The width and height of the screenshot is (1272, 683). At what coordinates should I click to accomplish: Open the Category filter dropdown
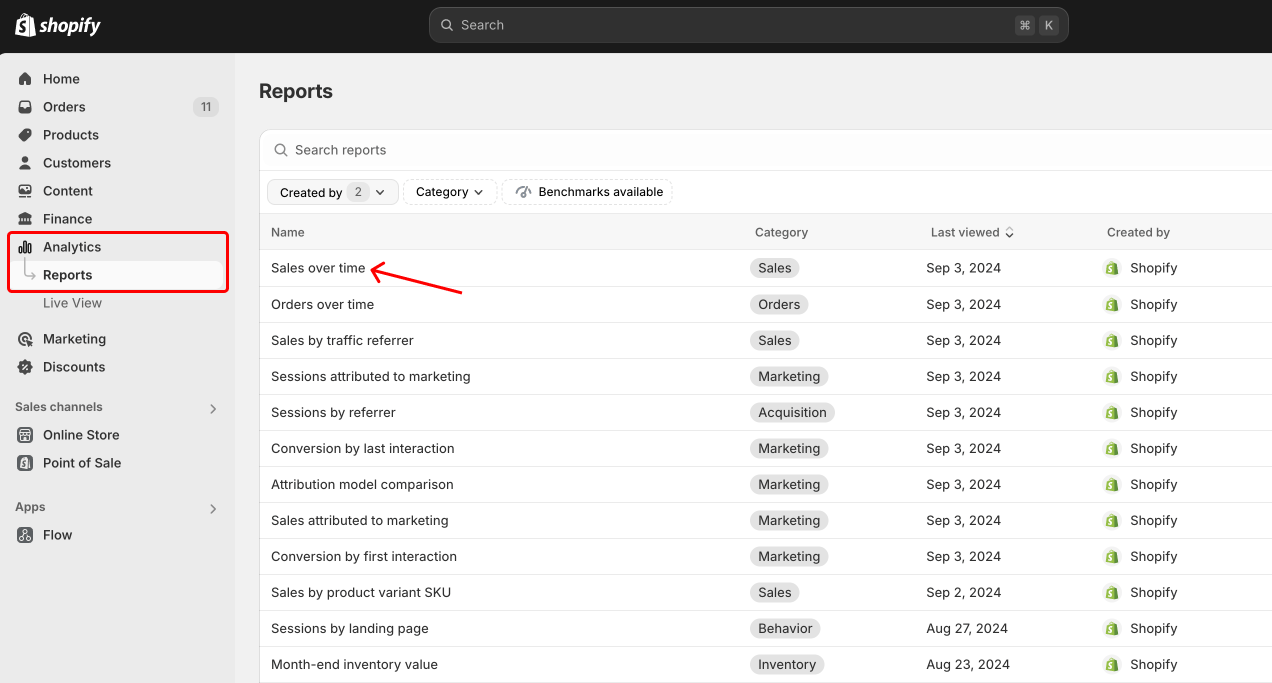click(450, 192)
